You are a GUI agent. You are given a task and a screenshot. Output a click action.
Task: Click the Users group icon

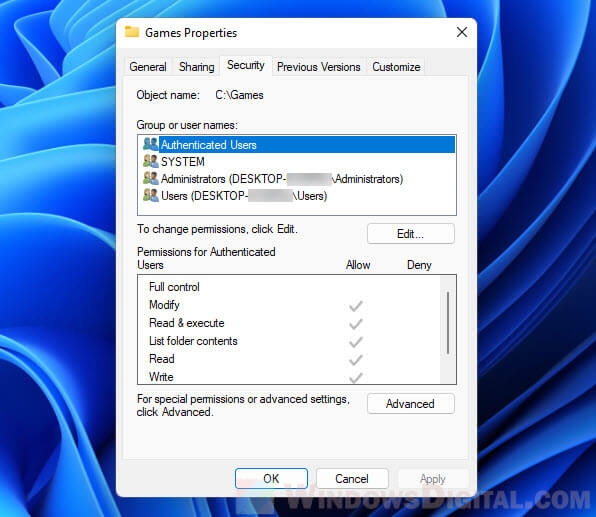151,195
